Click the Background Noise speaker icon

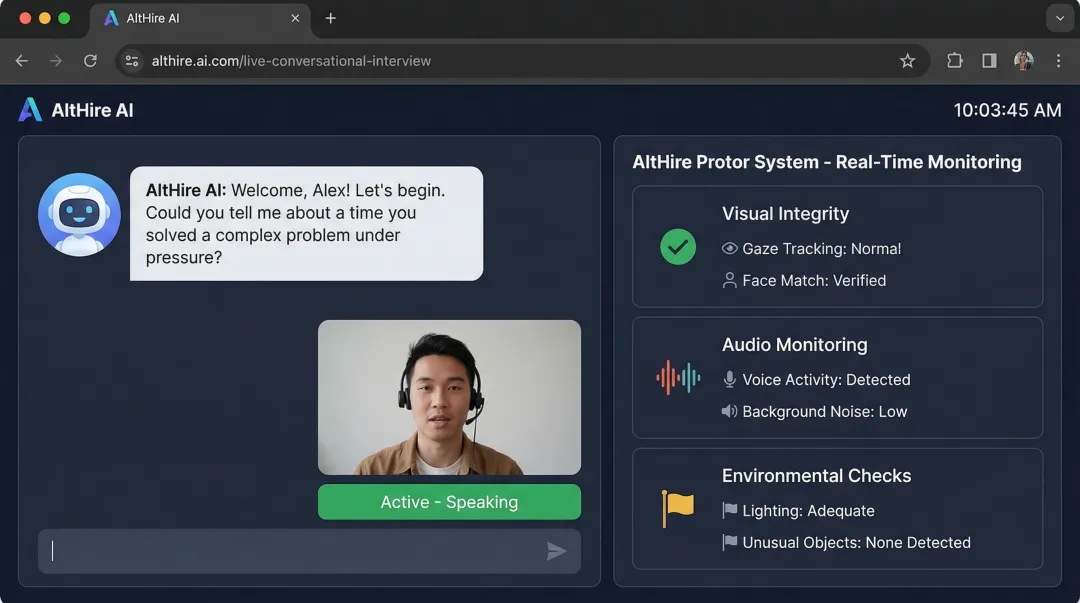pos(731,411)
